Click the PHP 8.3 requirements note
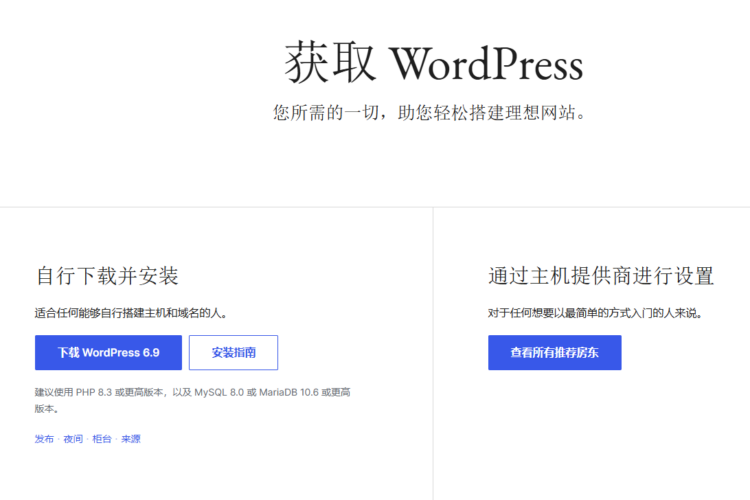 click(x=192, y=400)
